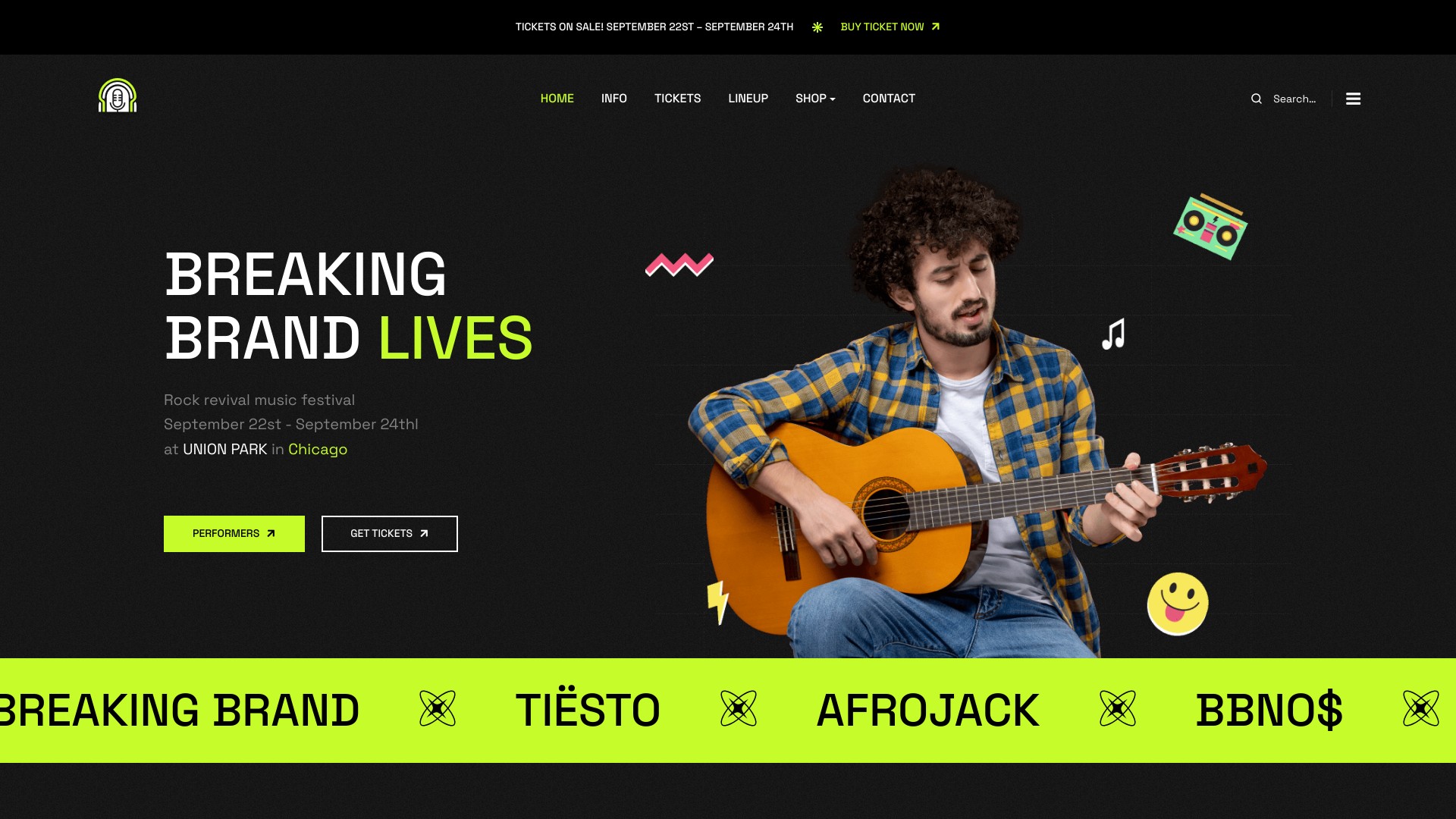Open the LINEUP menu item
1456x819 pixels.
(748, 99)
